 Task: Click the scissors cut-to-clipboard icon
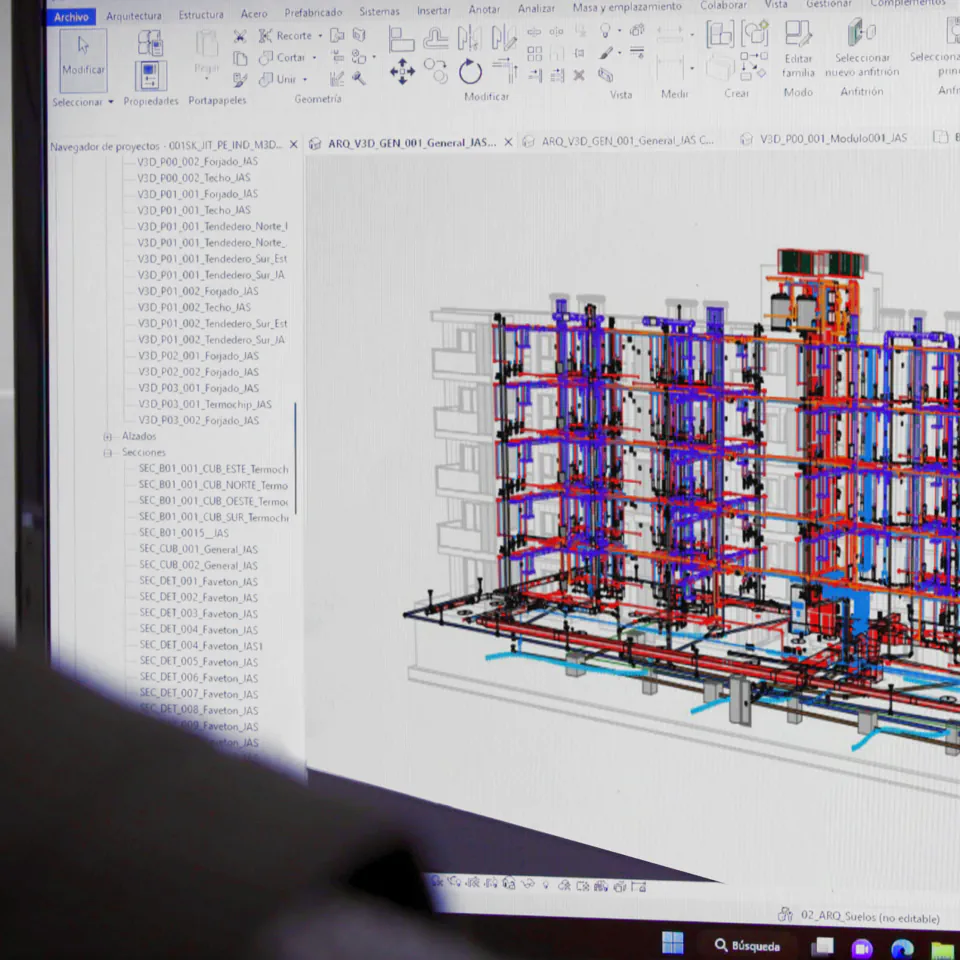pyautogui.click(x=240, y=36)
